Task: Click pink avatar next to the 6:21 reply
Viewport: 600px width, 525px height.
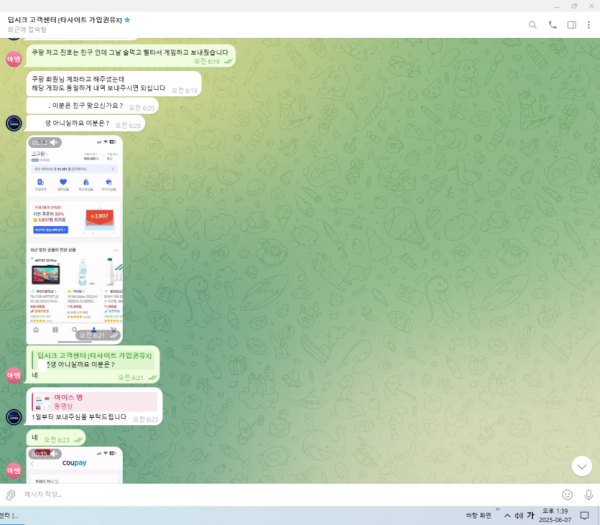Action: click(14, 375)
